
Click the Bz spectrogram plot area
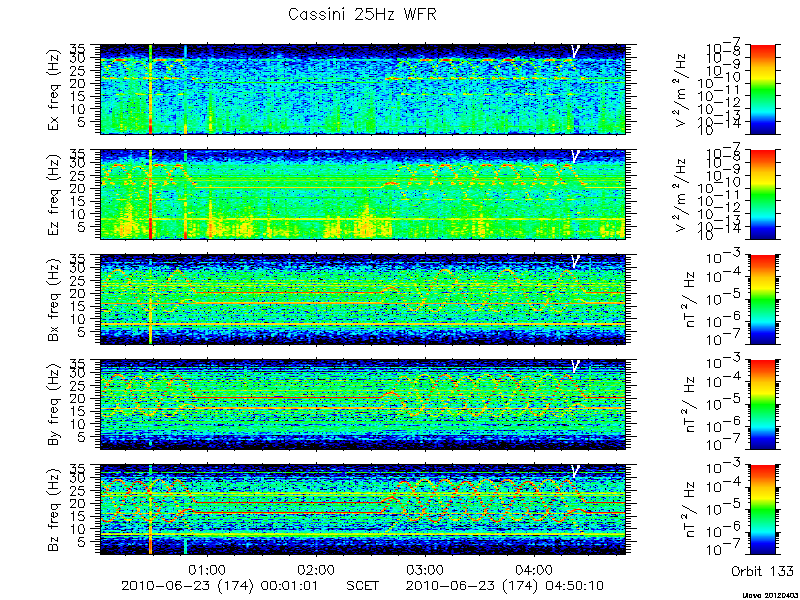pos(362,509)
